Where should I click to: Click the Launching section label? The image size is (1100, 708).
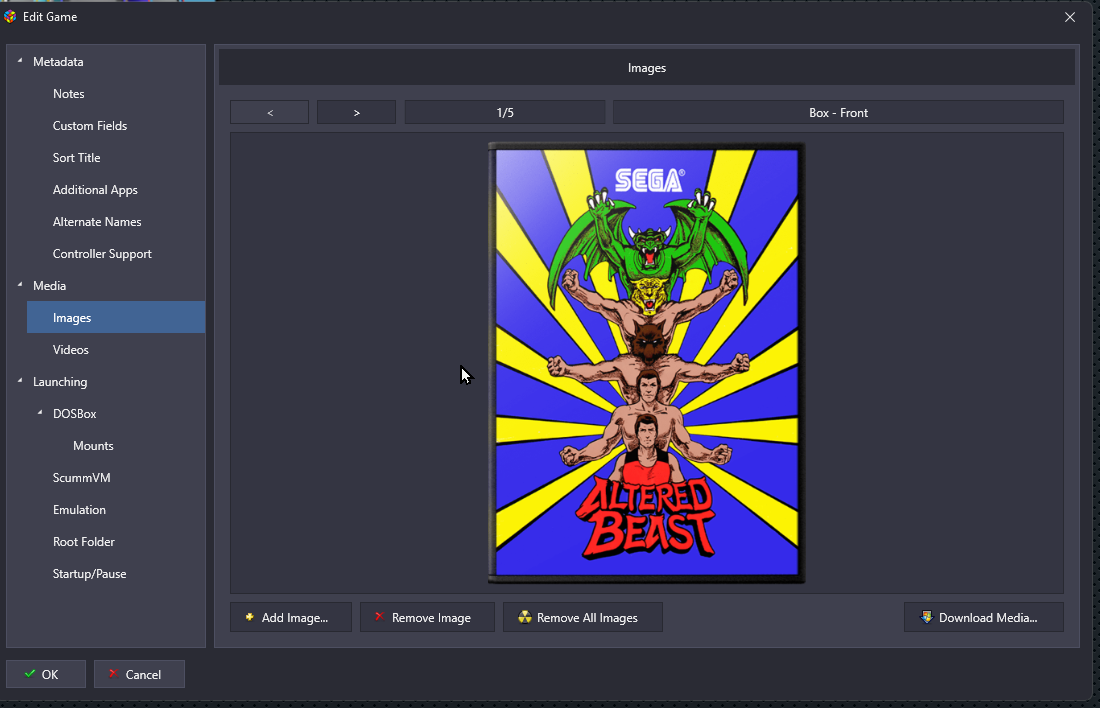coord(60,382)
